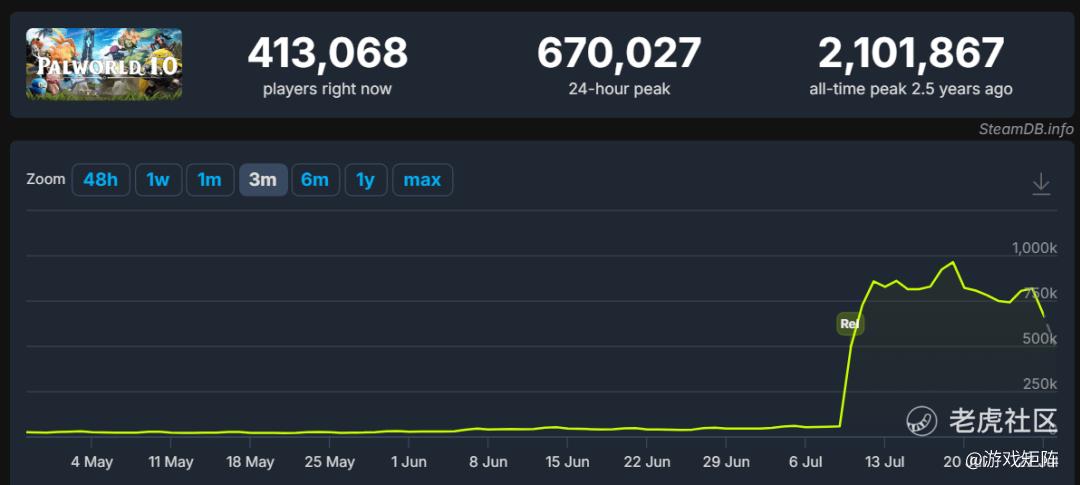The image size is (1080, 485).
Task: Click the 29 Jun axis label
Action: pyautogui.click(x=726, y=462)
